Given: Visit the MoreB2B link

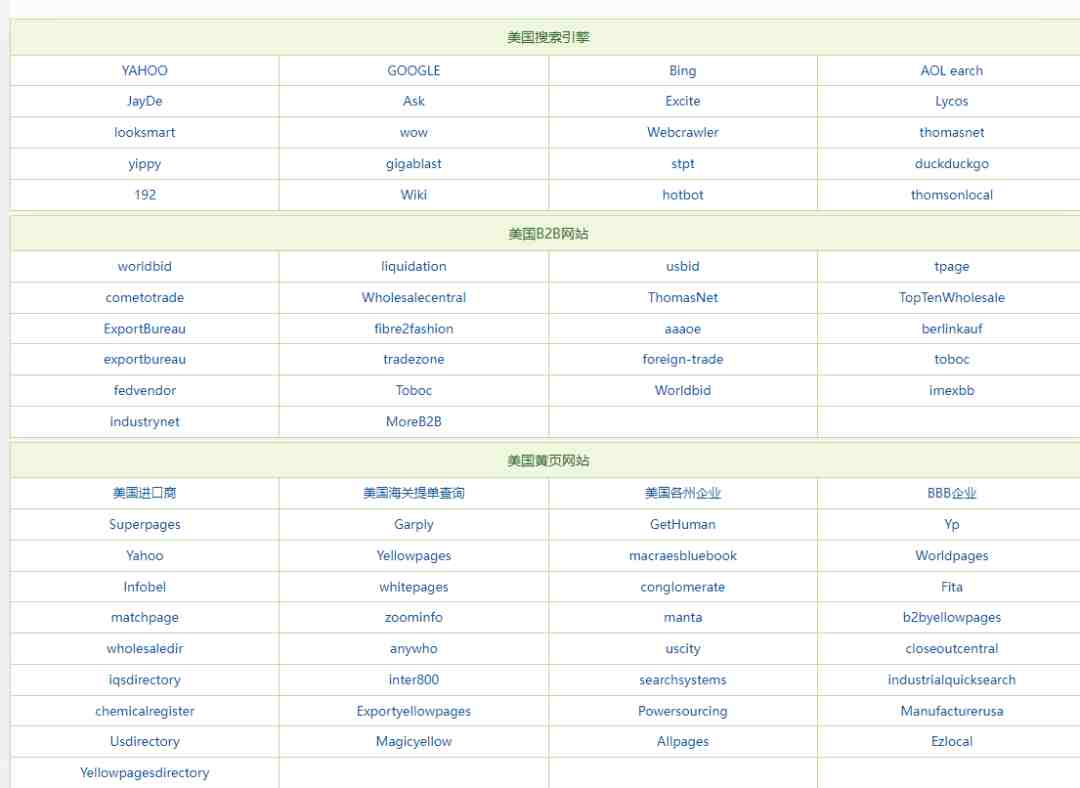Looking at the screenshot, I should tap(413, 422).
